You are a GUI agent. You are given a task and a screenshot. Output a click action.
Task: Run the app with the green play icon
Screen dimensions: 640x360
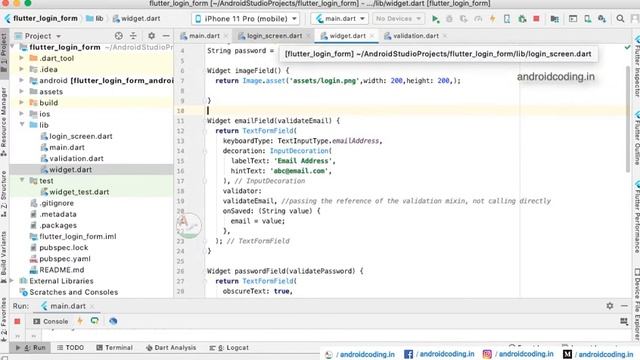(x=435, y=19)
